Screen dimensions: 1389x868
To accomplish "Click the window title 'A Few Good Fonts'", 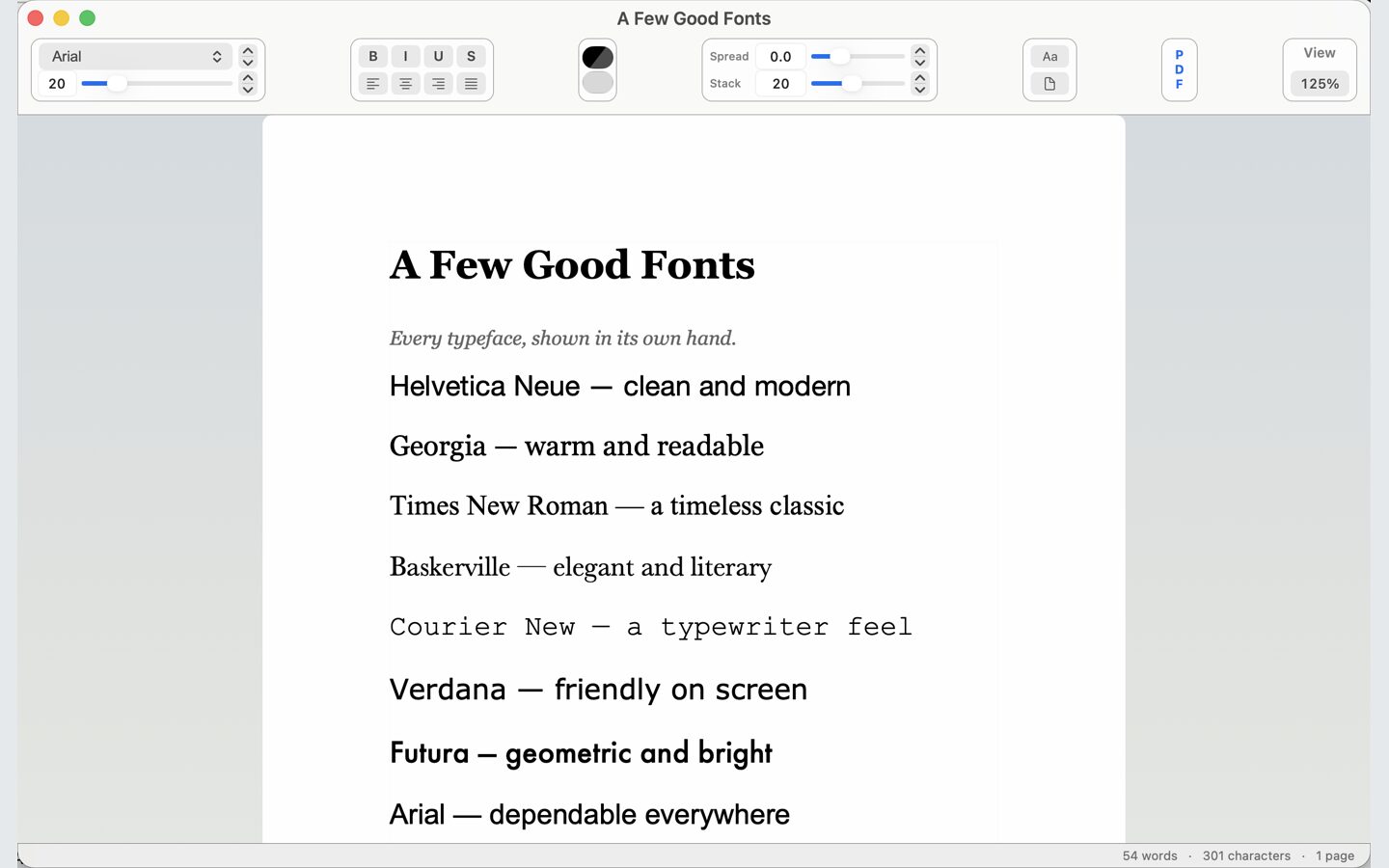I will 694,18.
